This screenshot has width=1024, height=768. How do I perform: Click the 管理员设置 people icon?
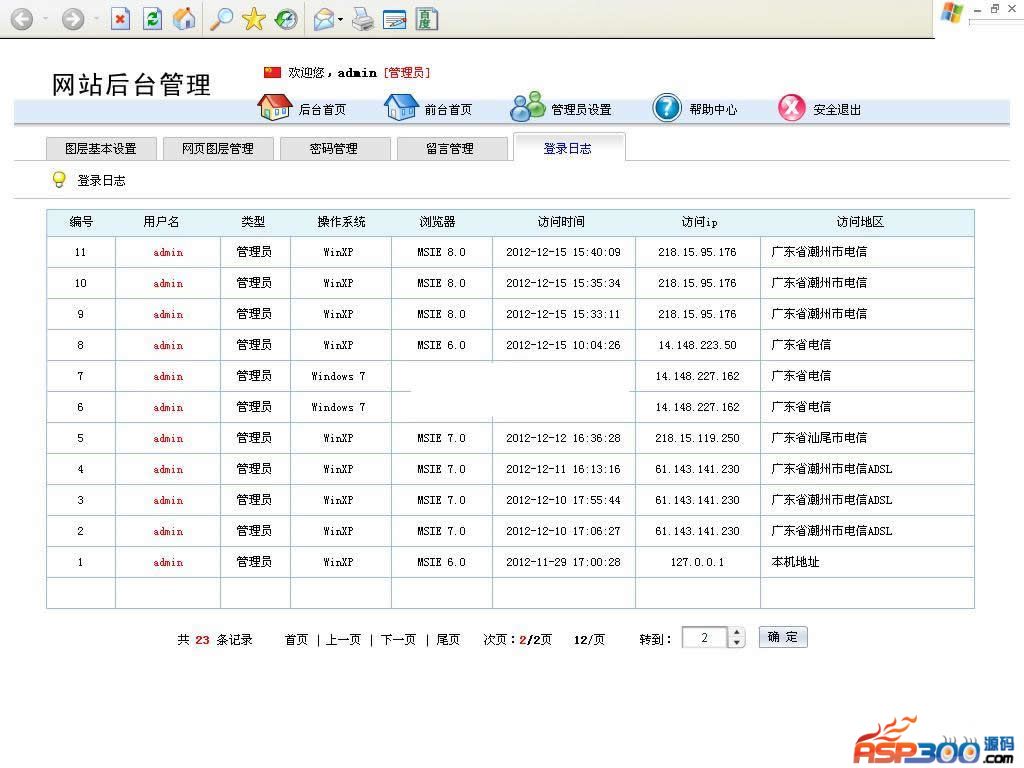coord(527,106)
